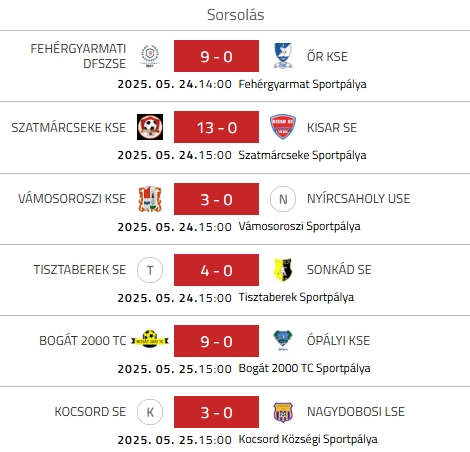Open the Bogát 2000 TC team page

click(x=83, y=341)
